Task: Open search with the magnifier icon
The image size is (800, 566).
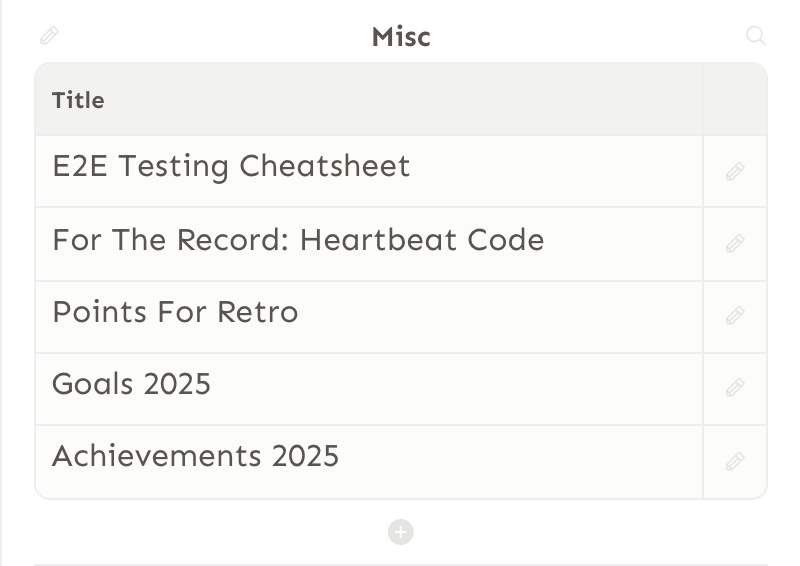Action: [756, 36]
